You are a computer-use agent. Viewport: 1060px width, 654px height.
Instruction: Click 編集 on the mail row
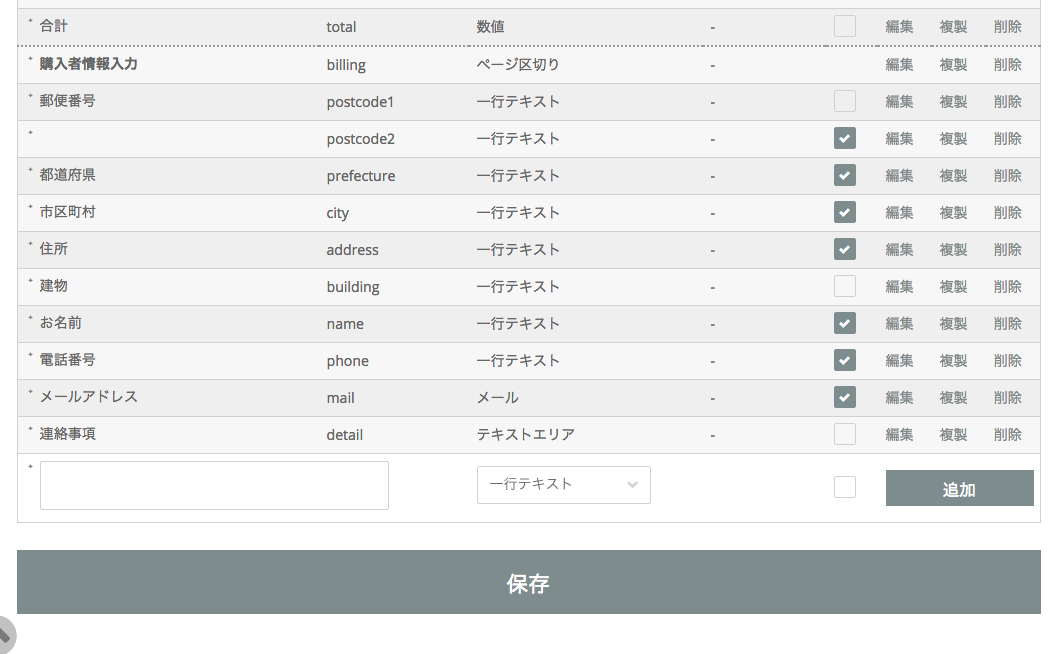(x=899, y=397)
